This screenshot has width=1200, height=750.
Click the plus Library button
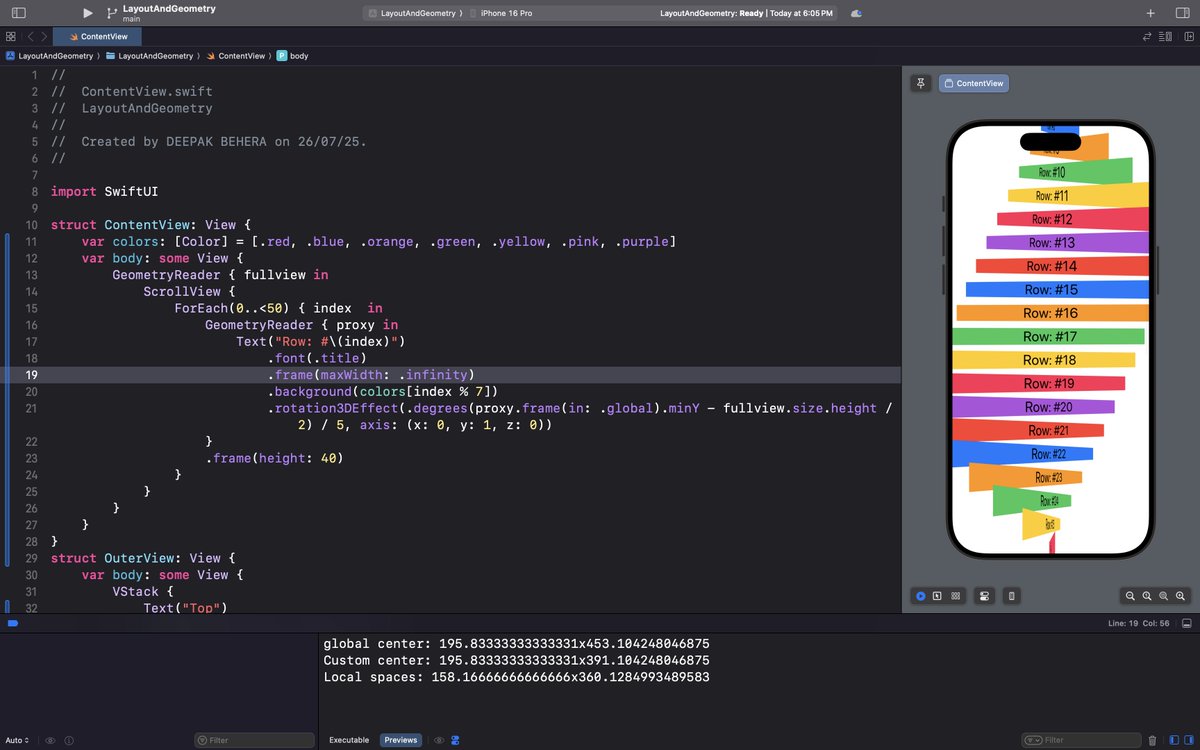point(1151,13)
